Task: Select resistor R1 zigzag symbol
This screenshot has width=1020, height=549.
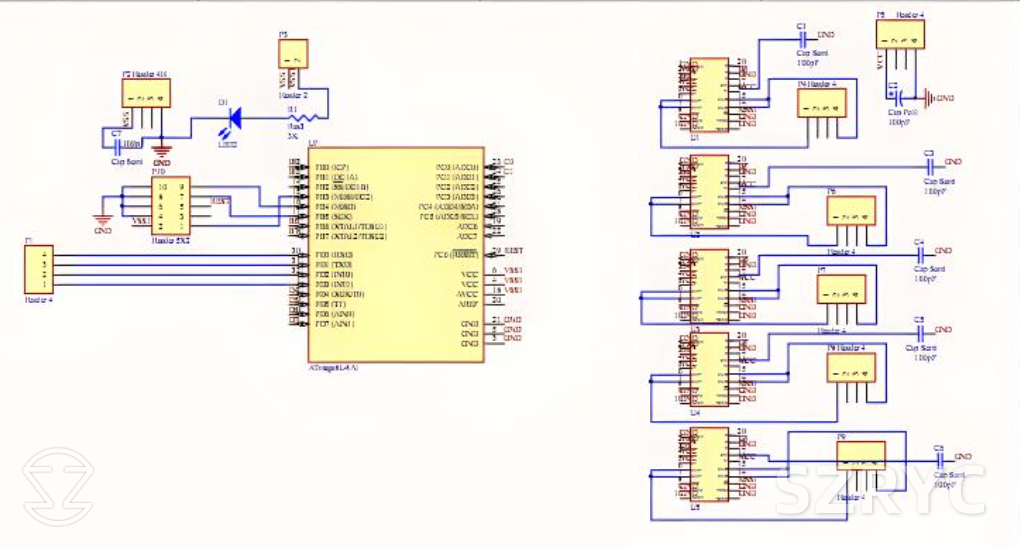Action: (297, 114)
